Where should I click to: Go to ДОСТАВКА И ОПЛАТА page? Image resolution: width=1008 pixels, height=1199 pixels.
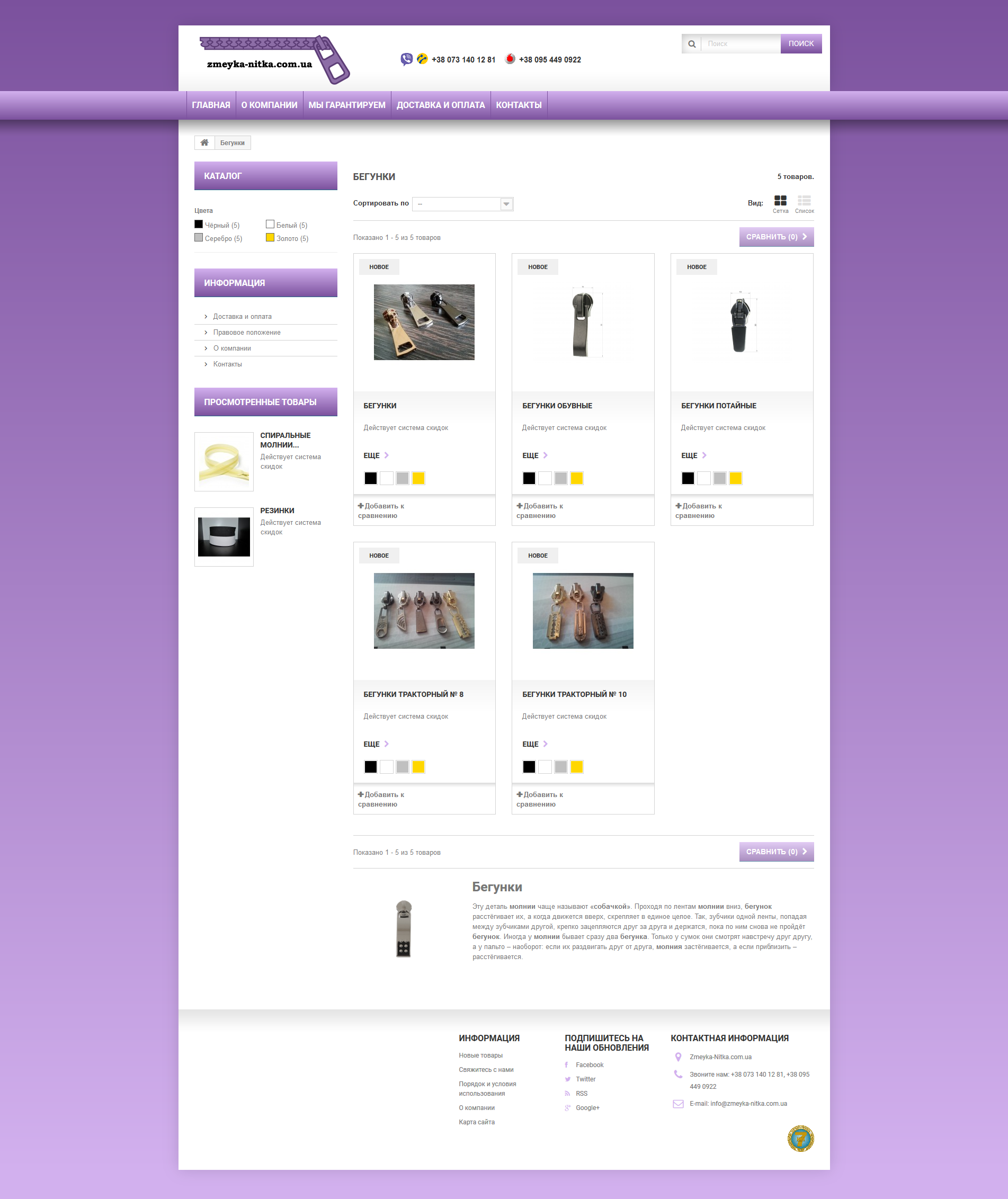(x=441, y=105)
